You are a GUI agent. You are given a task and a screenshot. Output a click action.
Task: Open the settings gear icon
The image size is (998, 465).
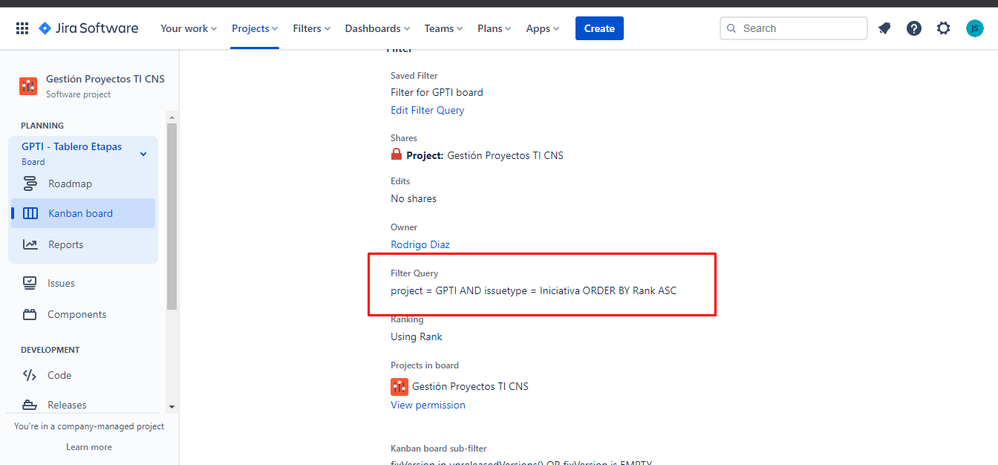[943, 28]
